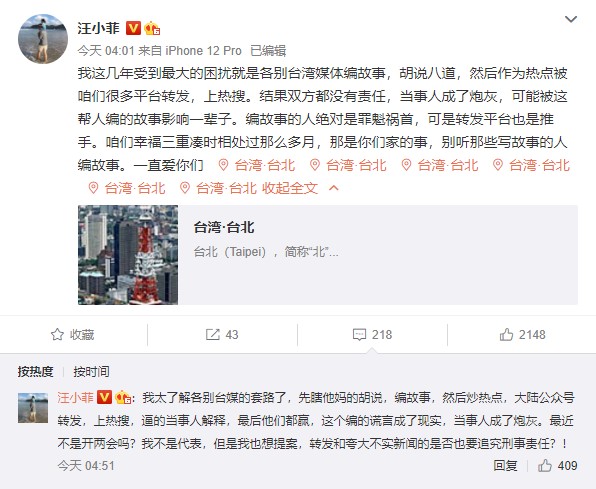Open the 台湾·台北 card title
The height and width of the screenshot is (489, 596).
pos(224,227)
